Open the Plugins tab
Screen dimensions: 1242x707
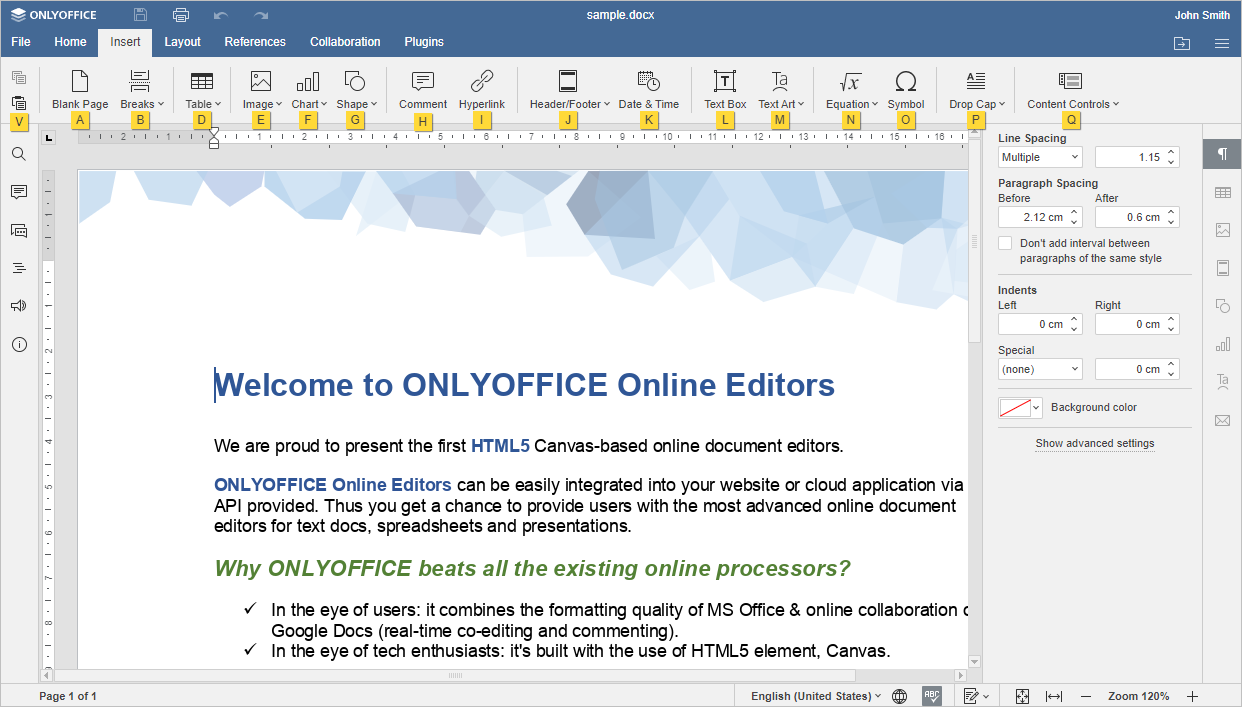(x=424, y=42)
